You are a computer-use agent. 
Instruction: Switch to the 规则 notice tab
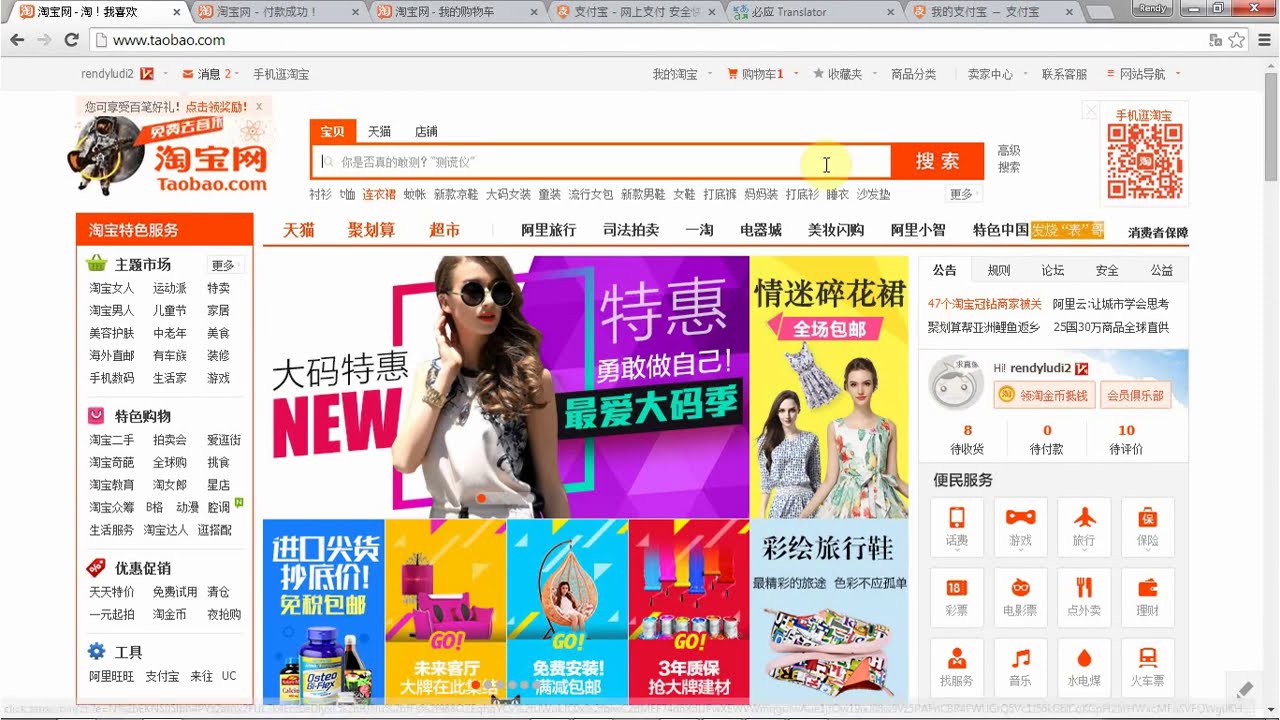pos(999,270)
